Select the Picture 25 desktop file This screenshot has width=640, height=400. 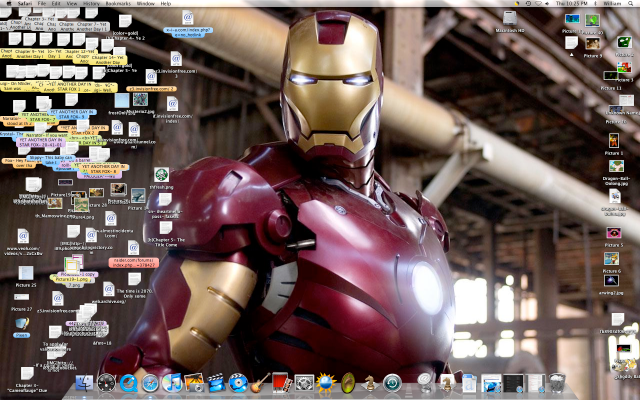25,272
